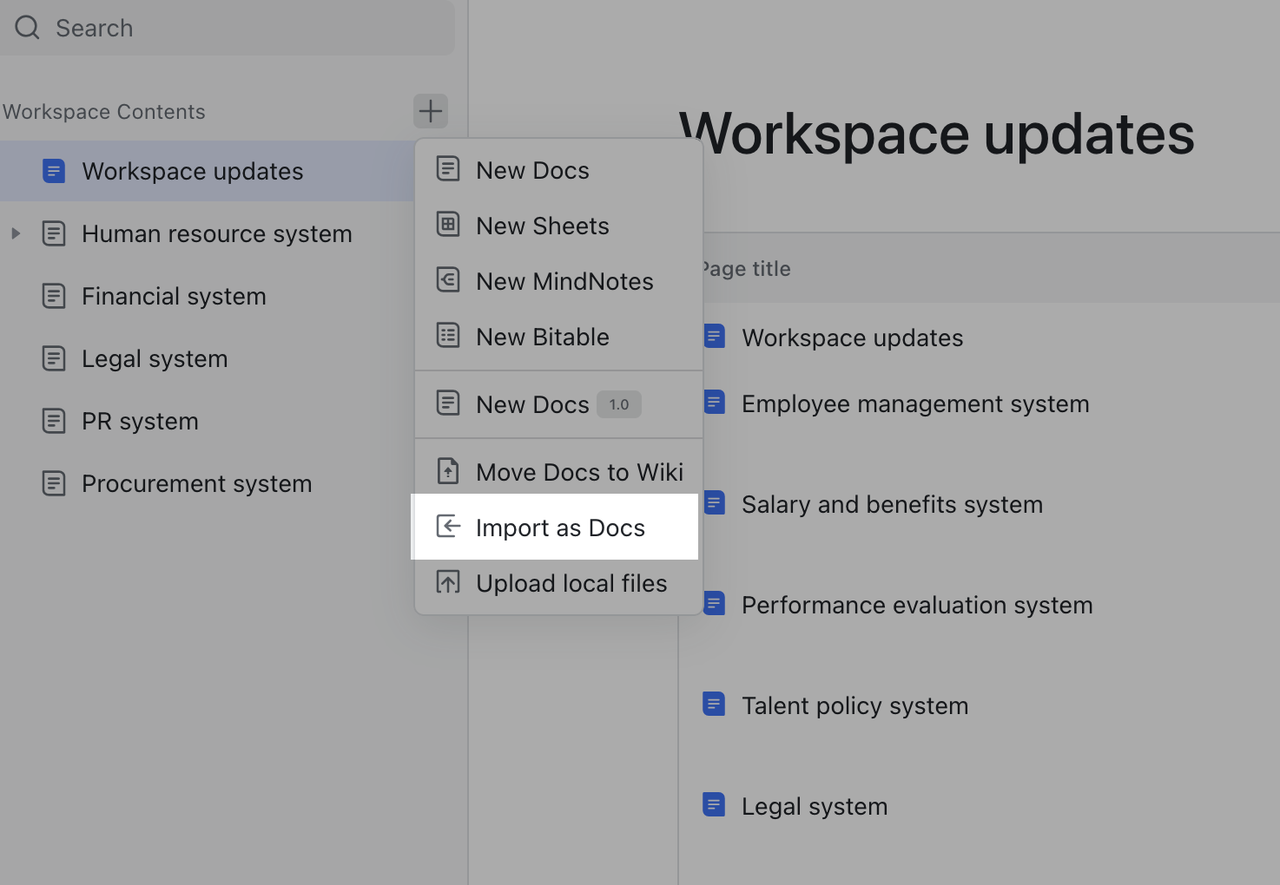Expand the Human resource system tree node
Image resolution: width=1280 pixels, height=885 pixels.
tap(15, 234)
